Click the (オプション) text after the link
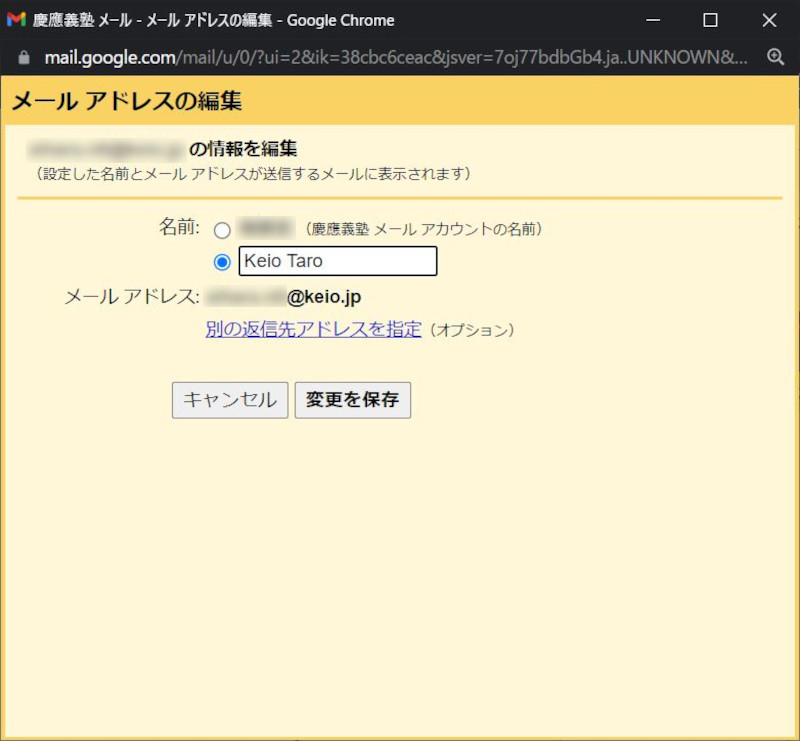 pyautogui.click(x=472, y=330)
